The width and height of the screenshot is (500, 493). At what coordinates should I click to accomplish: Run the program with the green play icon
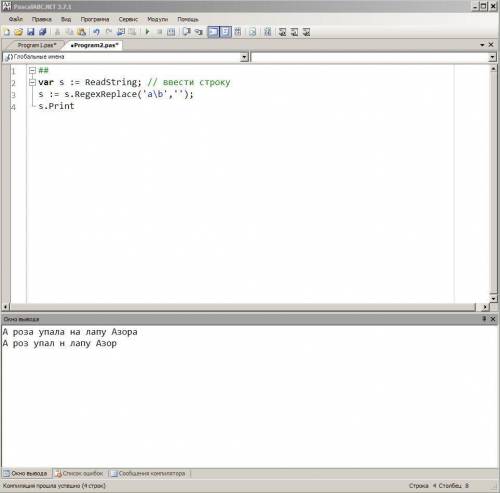147,32
